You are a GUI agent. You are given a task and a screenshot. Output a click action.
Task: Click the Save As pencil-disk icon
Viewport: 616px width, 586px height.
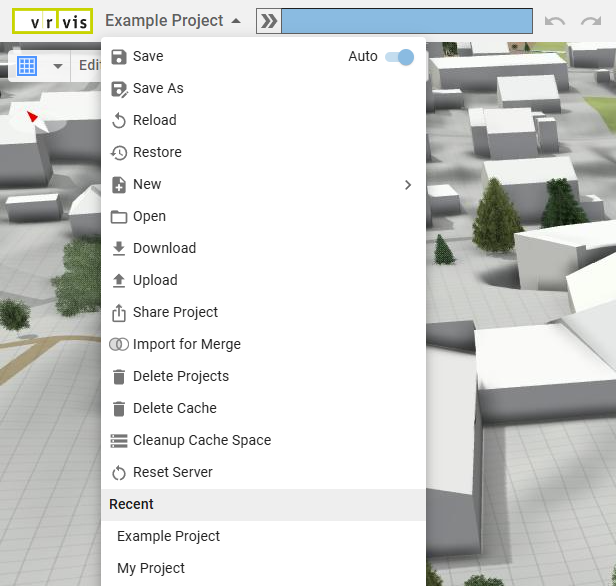(119, 89)
